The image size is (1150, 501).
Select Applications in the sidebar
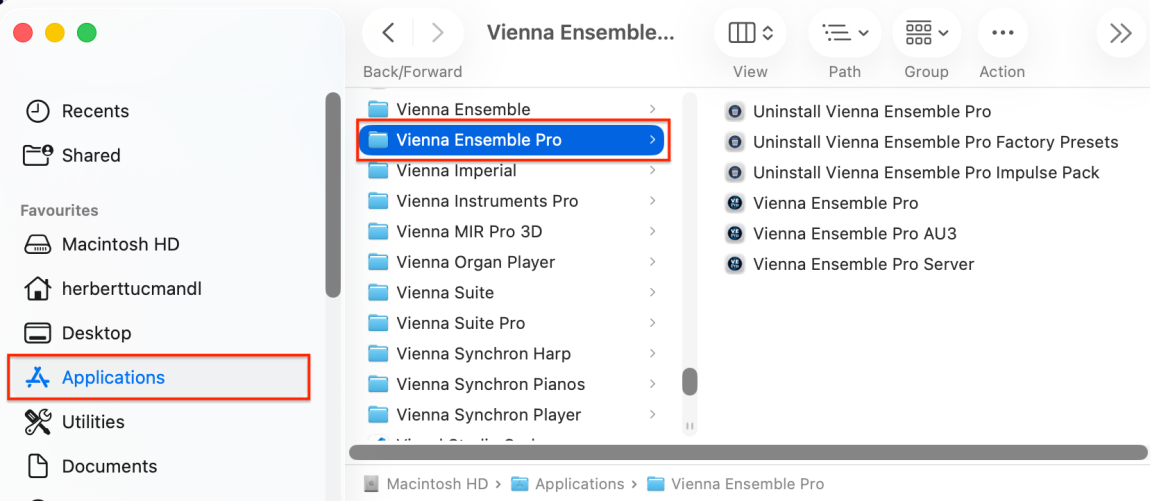coord(113,378)
